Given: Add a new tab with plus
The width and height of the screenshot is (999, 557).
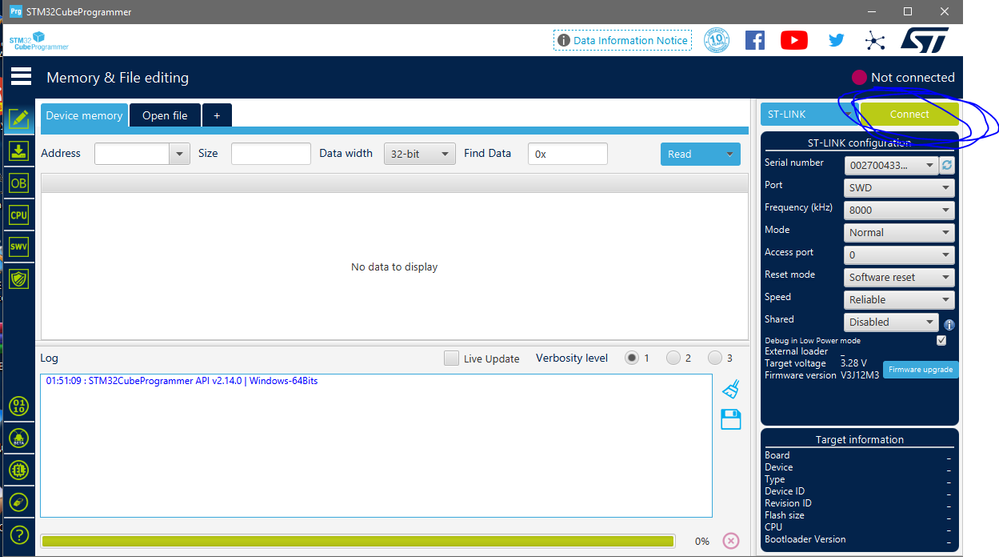Looking at the screenshot, I should (217, 115).
